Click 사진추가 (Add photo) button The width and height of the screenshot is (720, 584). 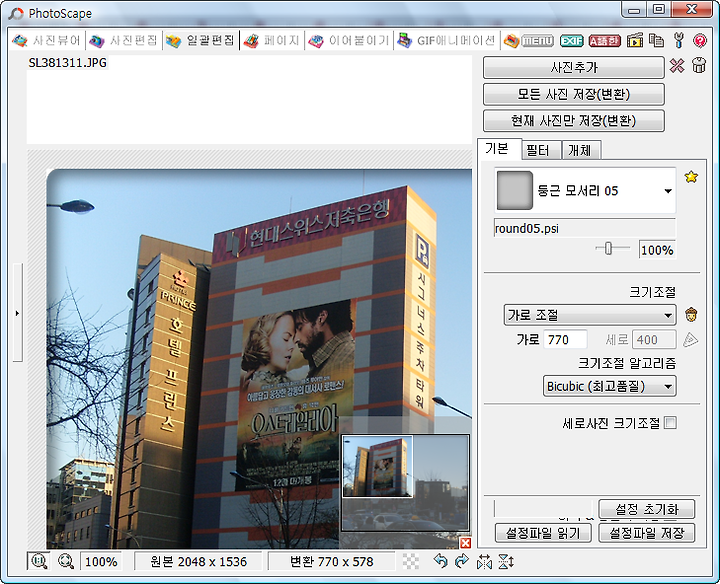[x=574, y=68]
